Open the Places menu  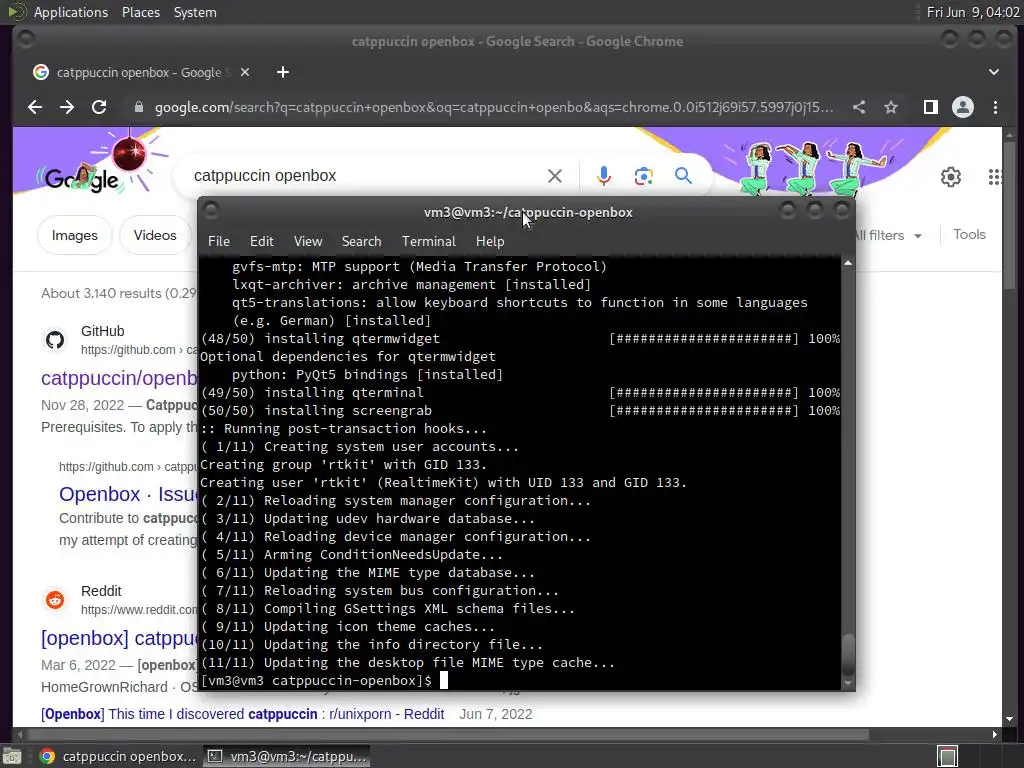coord(140,12)
